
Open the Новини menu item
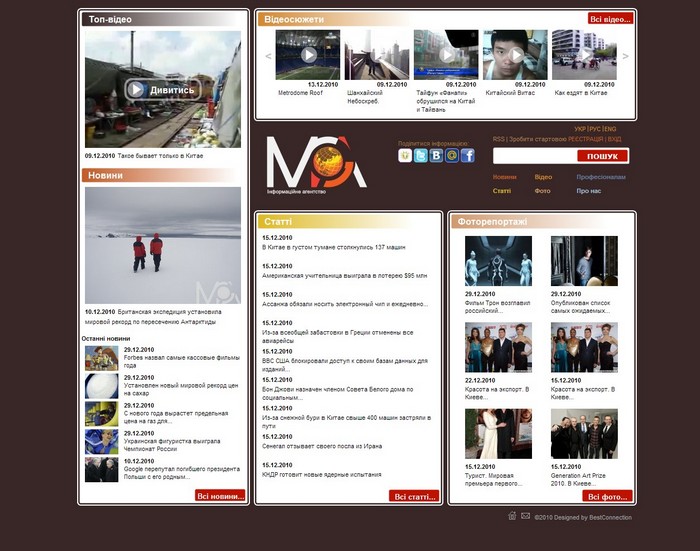click(x=505, y=177)
